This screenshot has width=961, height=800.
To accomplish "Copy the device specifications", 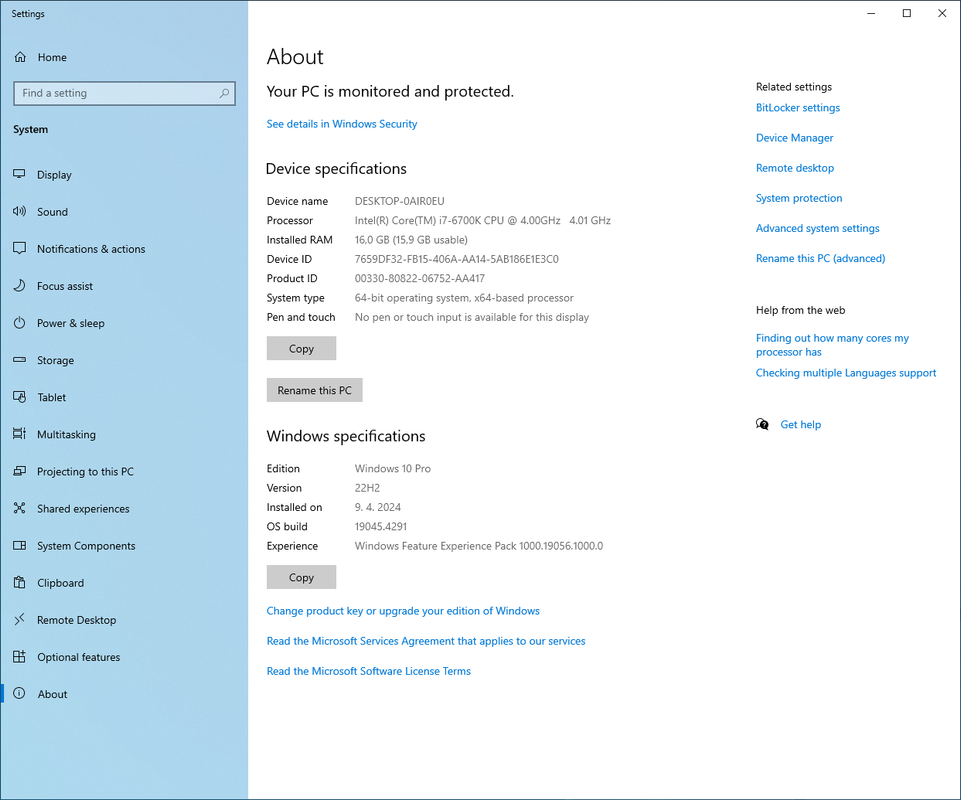I will 301,348.
